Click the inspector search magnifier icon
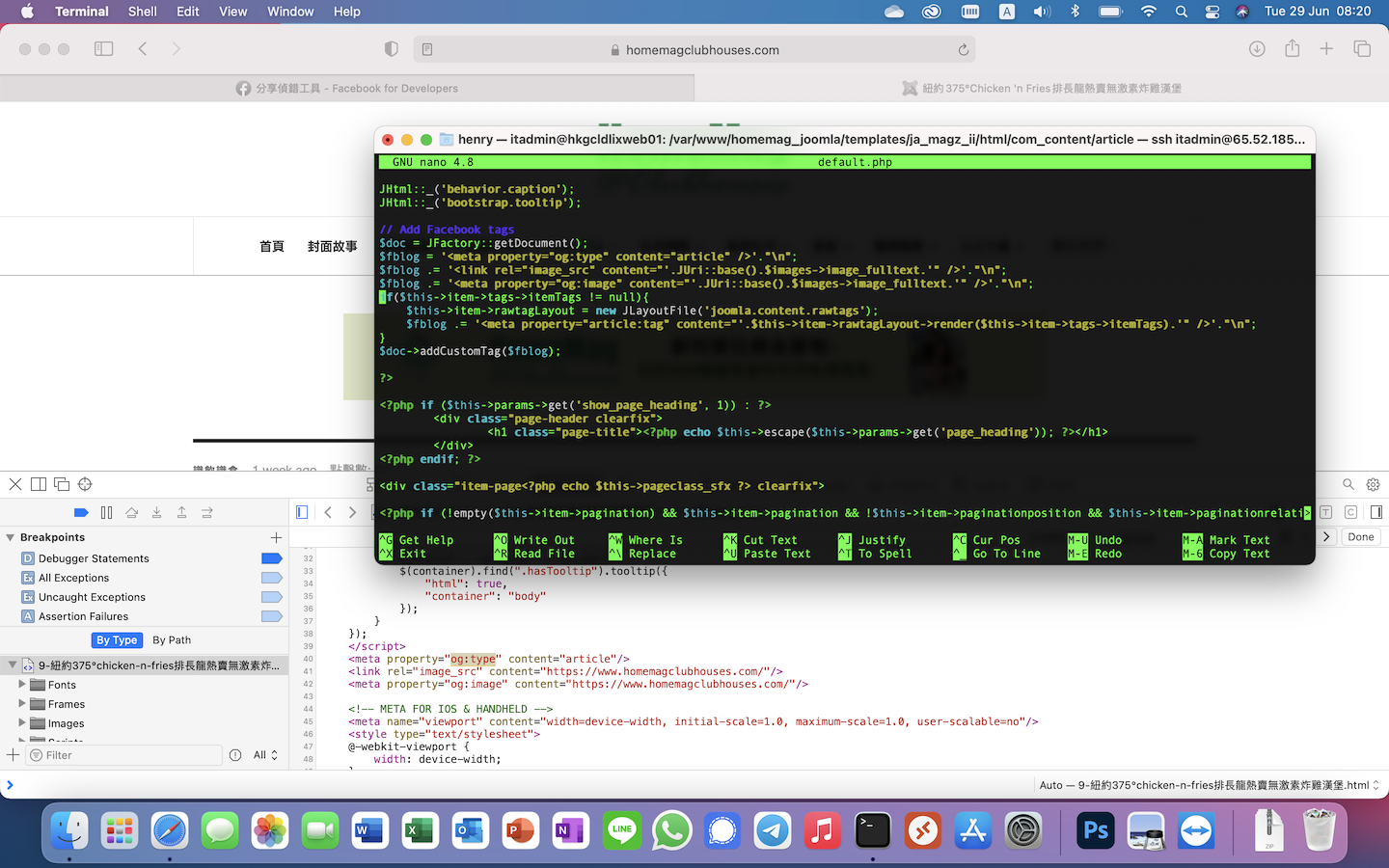 click(x=1348, y=484)
